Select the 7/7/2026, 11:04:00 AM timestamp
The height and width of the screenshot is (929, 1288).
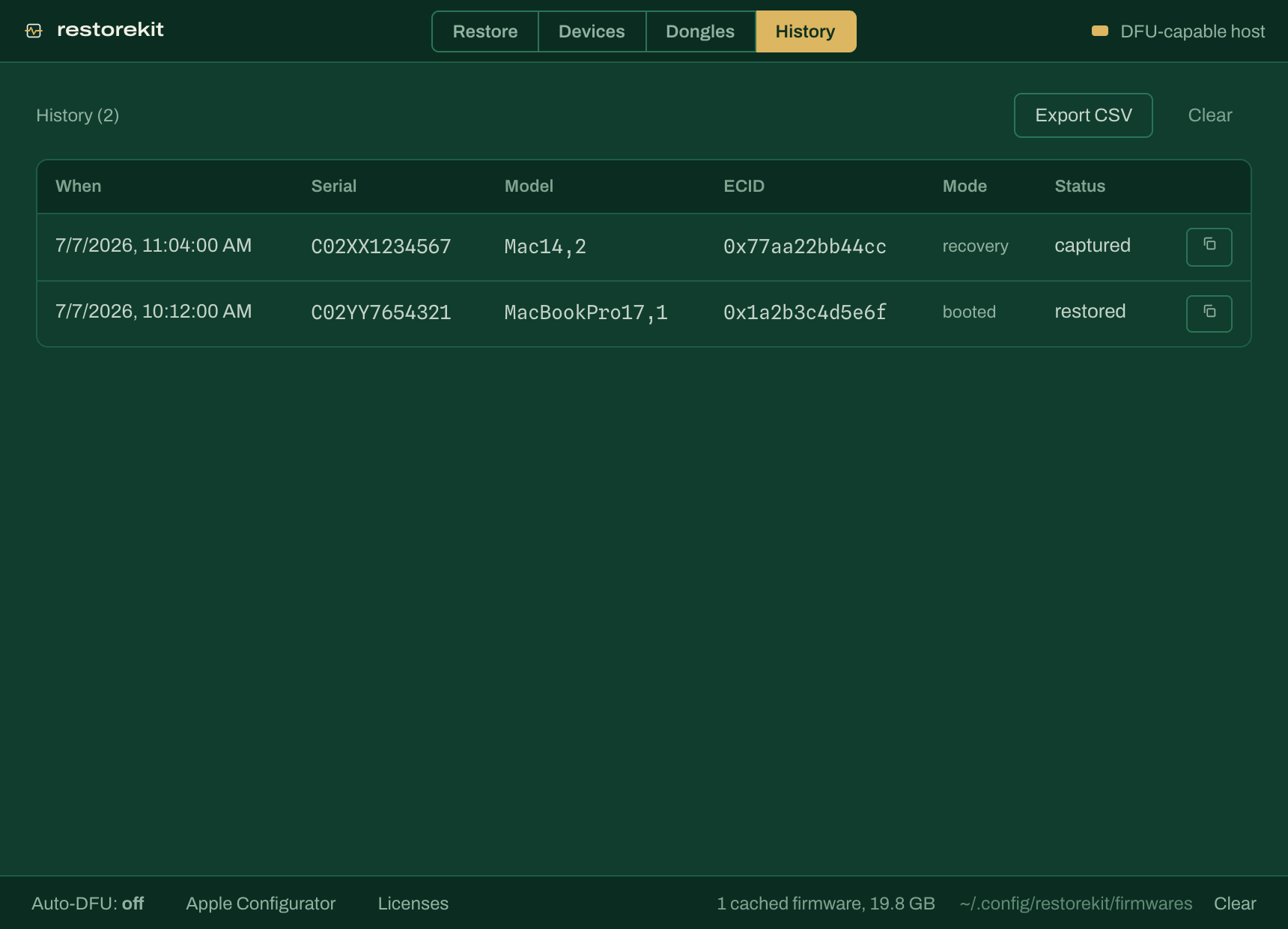point(154,246)
